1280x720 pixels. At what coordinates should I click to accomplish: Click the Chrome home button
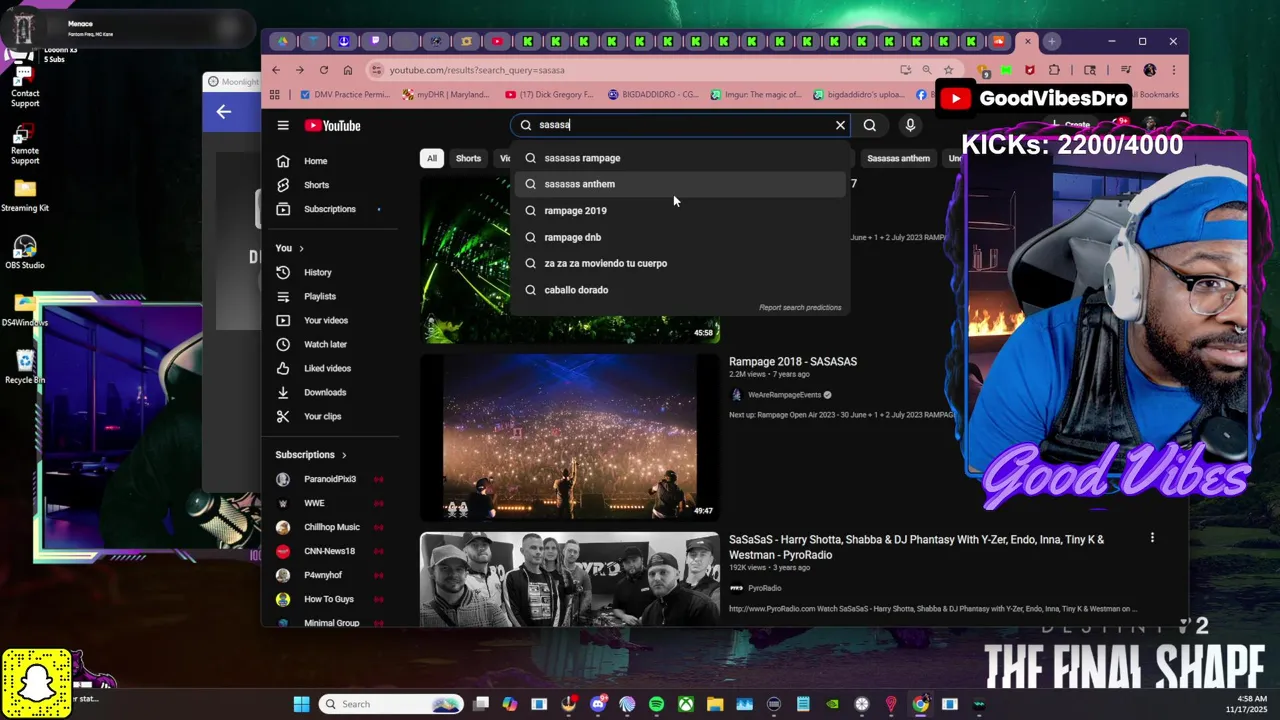pos(347,70)
